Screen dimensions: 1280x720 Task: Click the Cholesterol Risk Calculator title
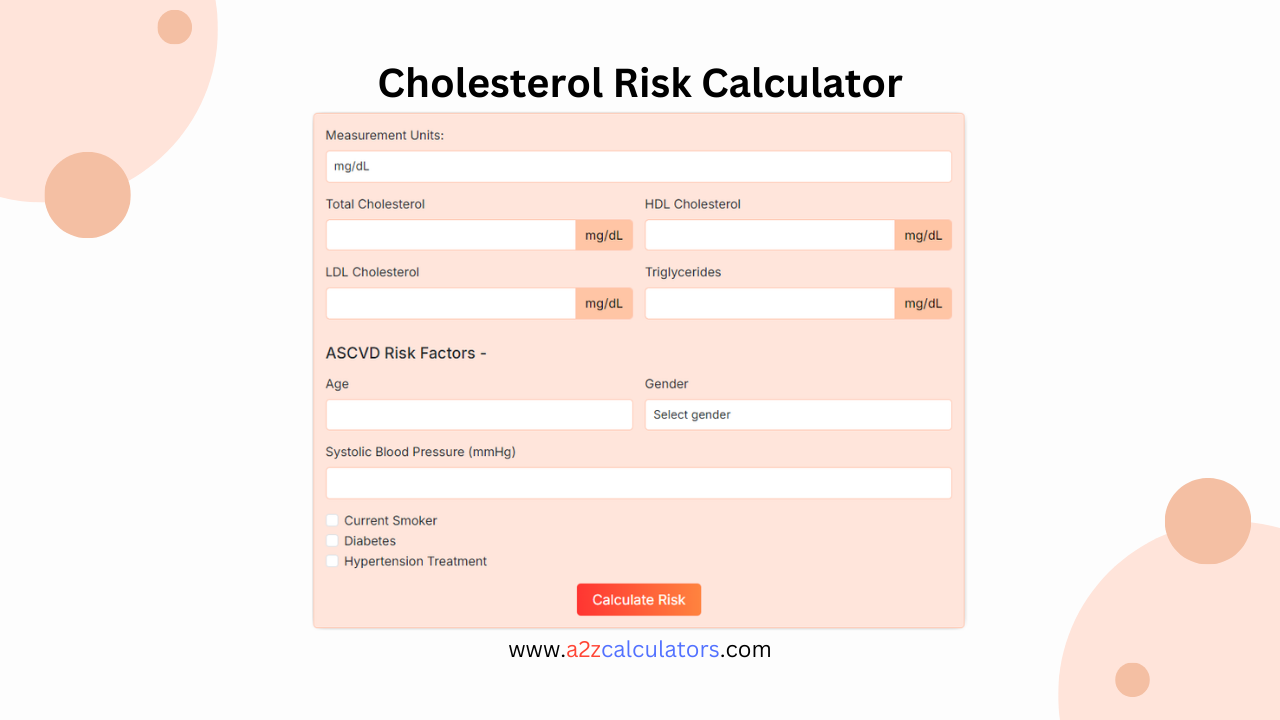[x=639, y=83]
